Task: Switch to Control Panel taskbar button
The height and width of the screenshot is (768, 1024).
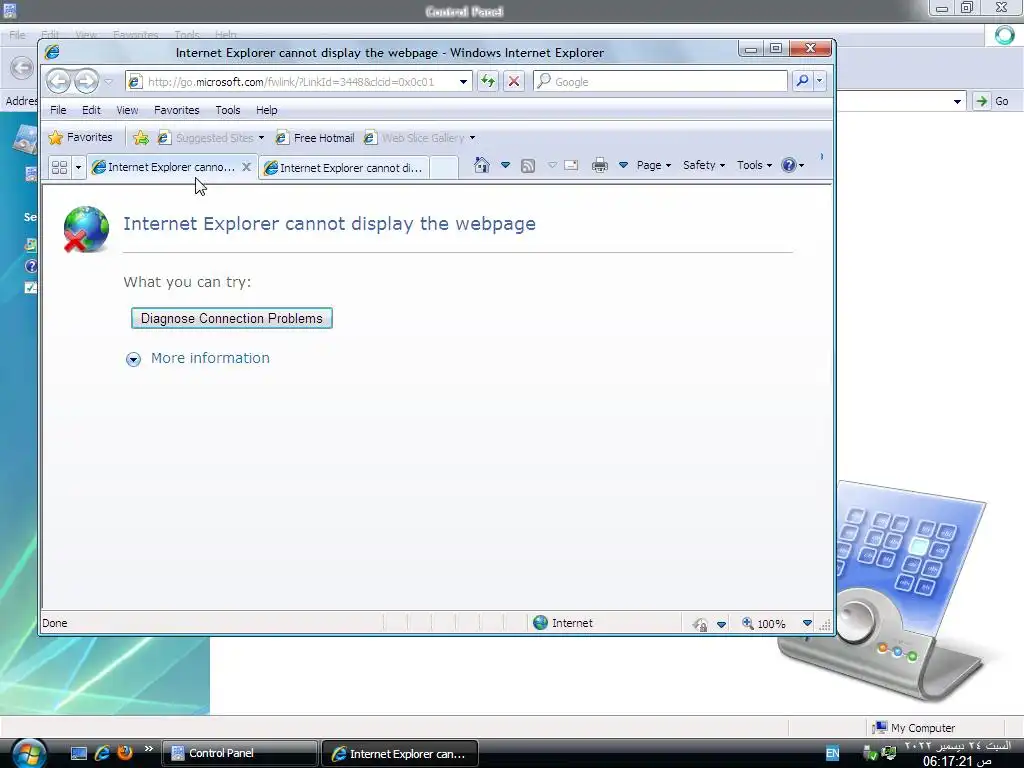Action: (240, 753)
